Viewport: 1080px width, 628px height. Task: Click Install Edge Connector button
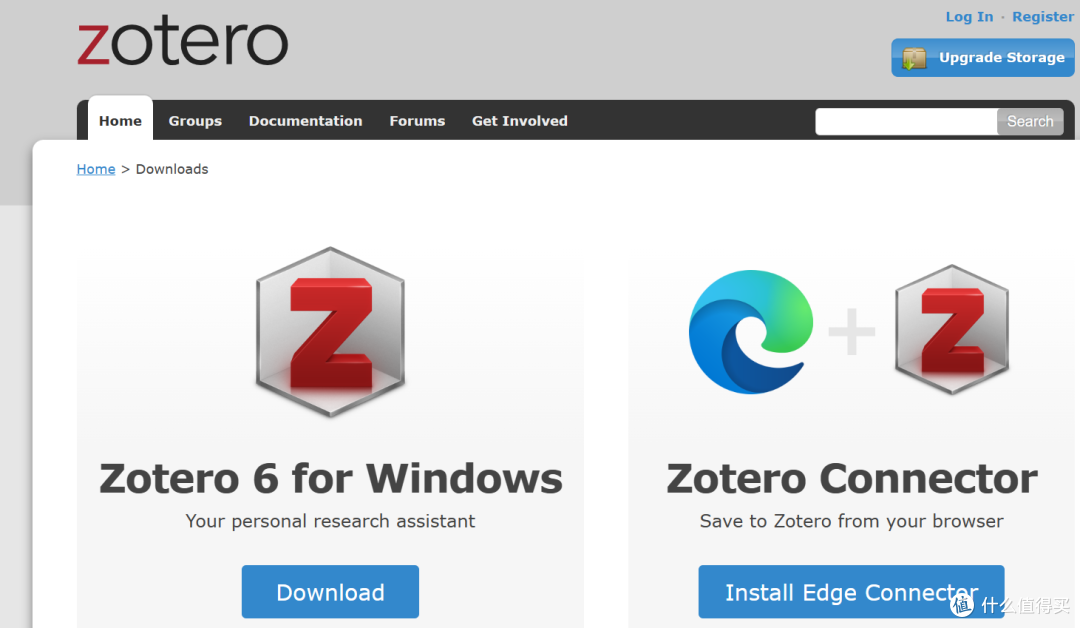[851, 592]
